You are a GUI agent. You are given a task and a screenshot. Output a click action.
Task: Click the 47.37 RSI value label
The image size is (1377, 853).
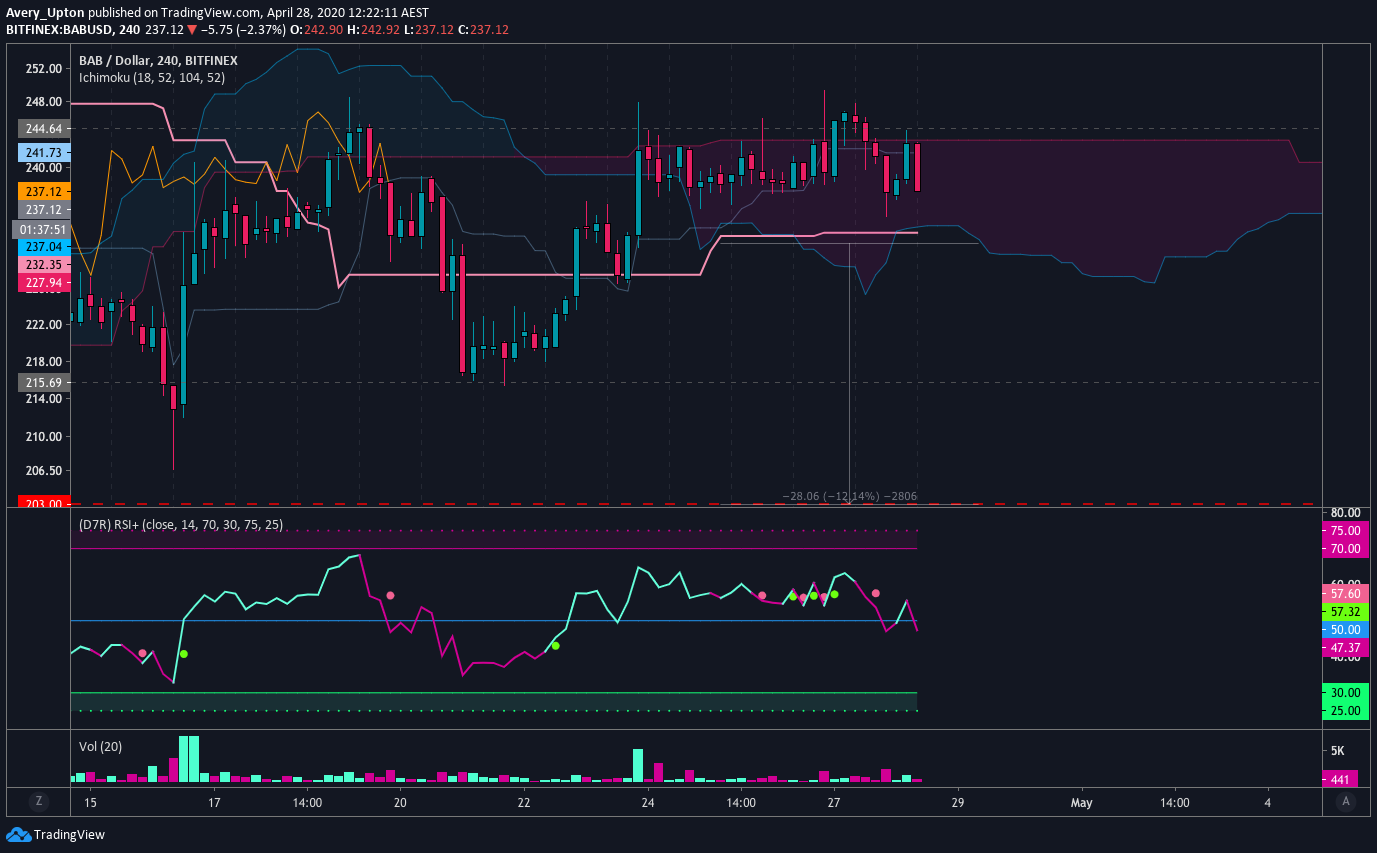tap(1345, 648)
